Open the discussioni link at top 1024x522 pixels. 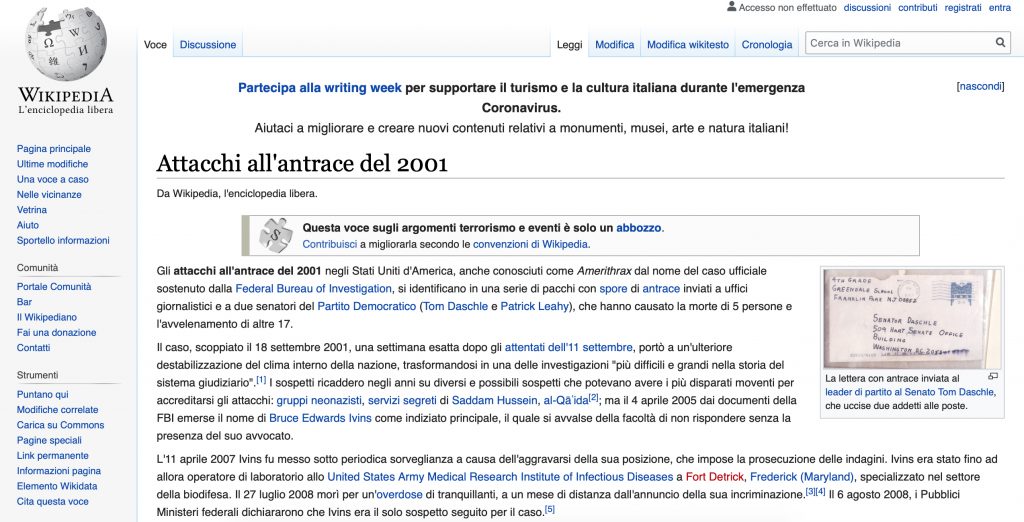867,8
